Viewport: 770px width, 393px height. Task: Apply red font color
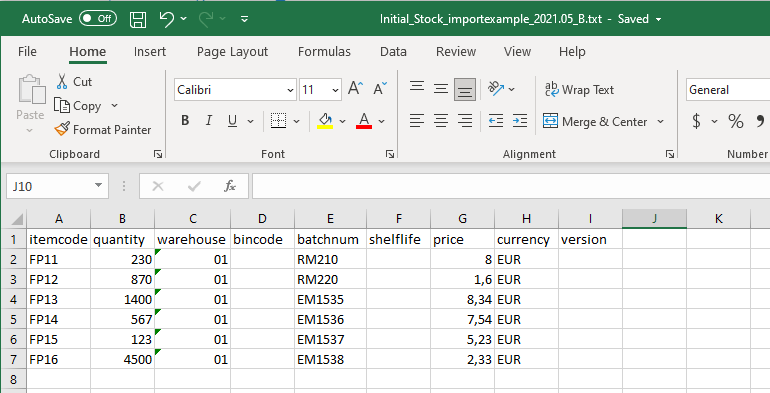364,120
